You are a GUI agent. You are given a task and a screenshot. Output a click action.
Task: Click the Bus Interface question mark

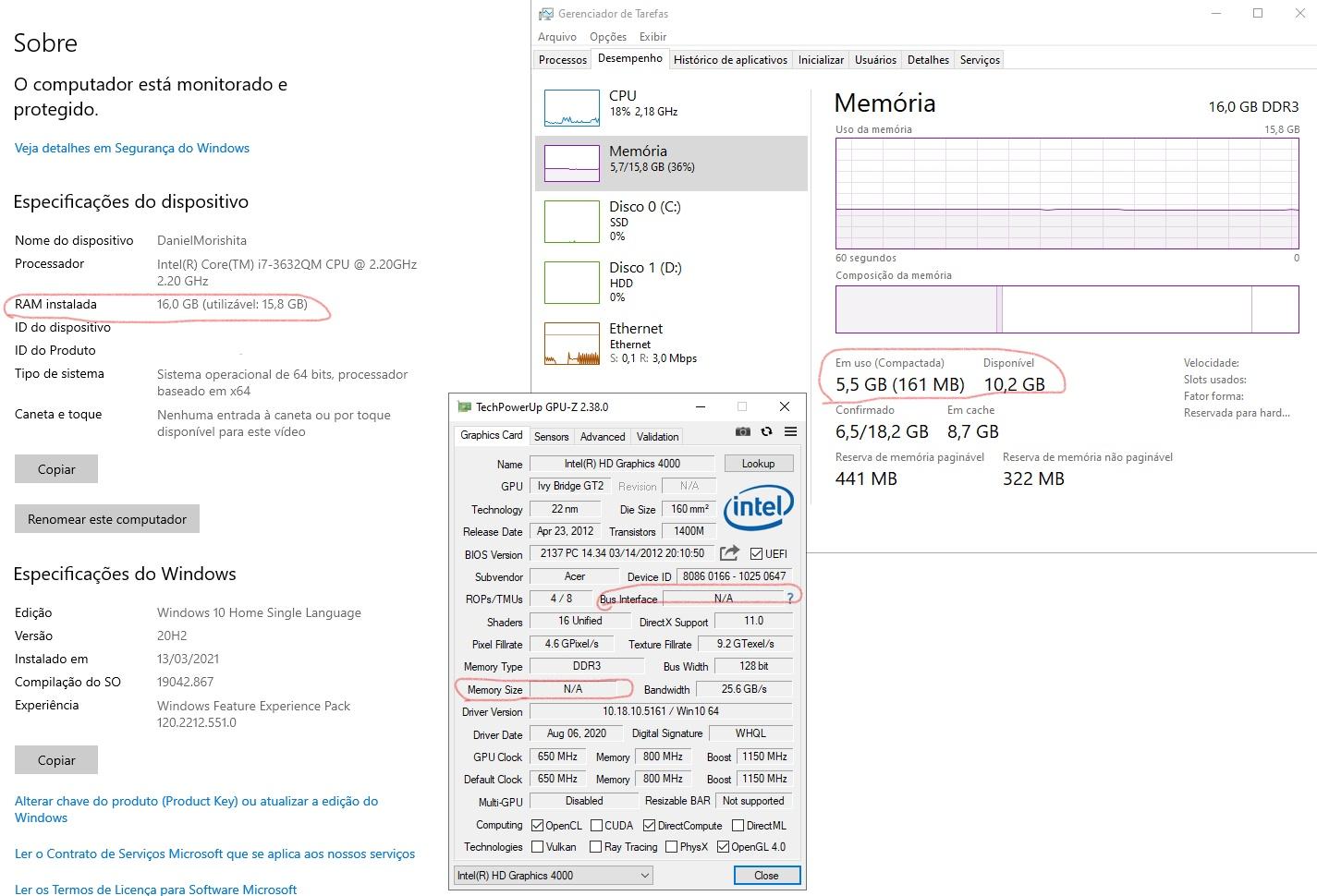(x=789, y=599)
